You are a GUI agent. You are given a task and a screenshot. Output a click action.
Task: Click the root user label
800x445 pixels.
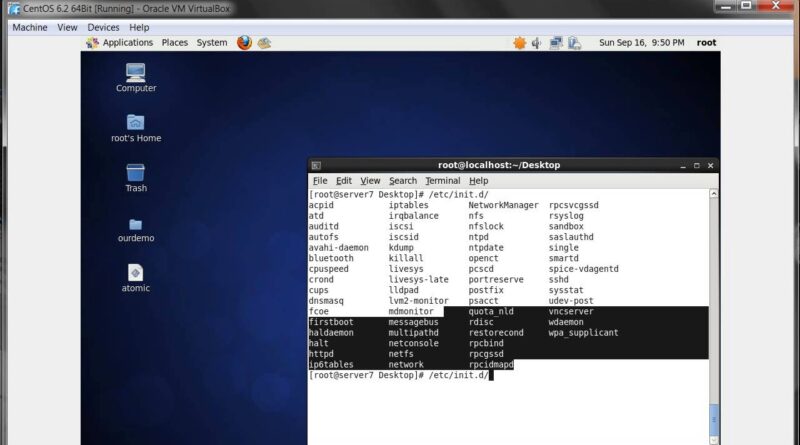pyautogui.click(x=706, y=42)
